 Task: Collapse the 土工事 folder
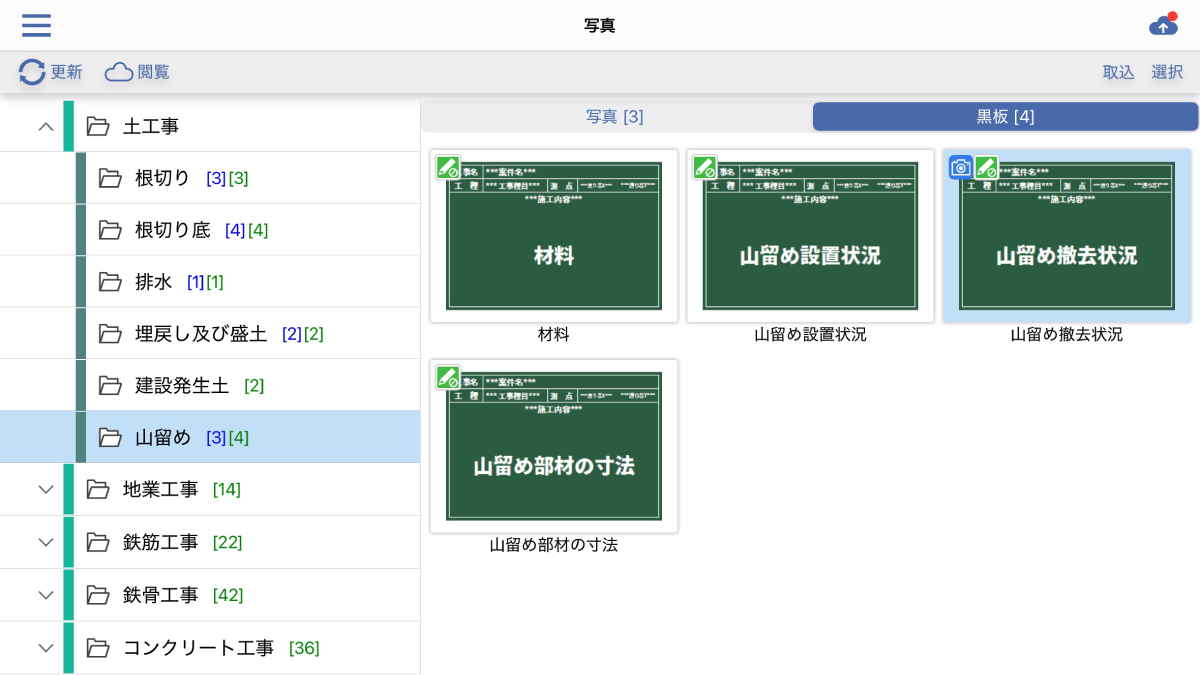[x=45, y=126]
